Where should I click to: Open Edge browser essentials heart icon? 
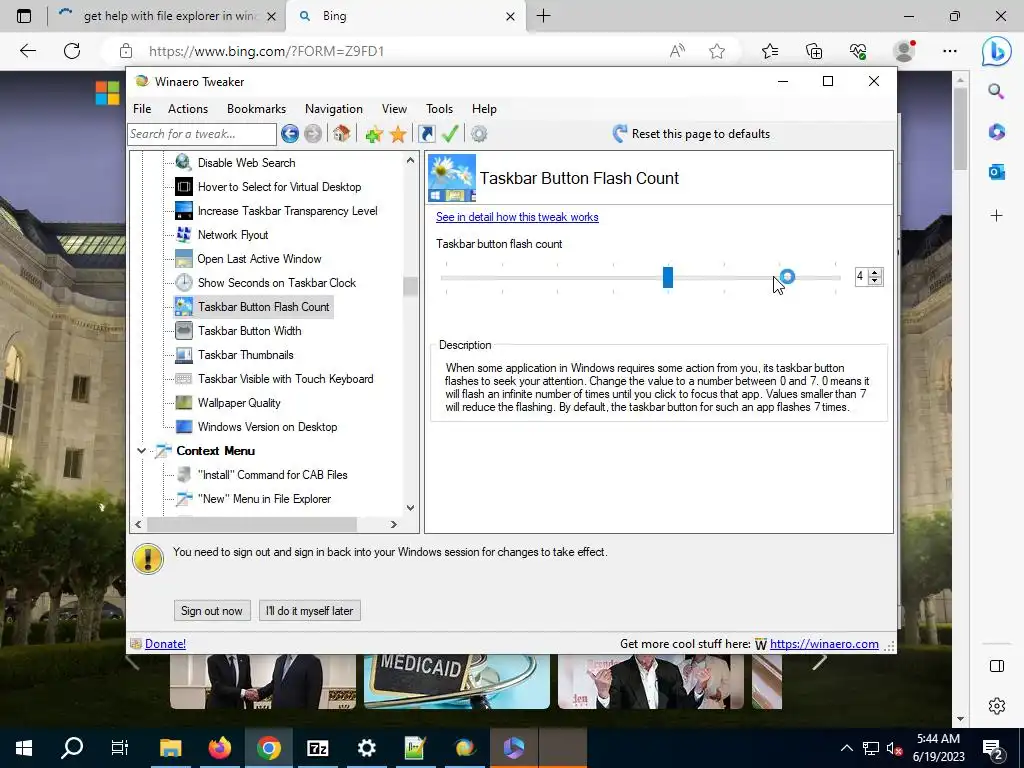[858, 51]
